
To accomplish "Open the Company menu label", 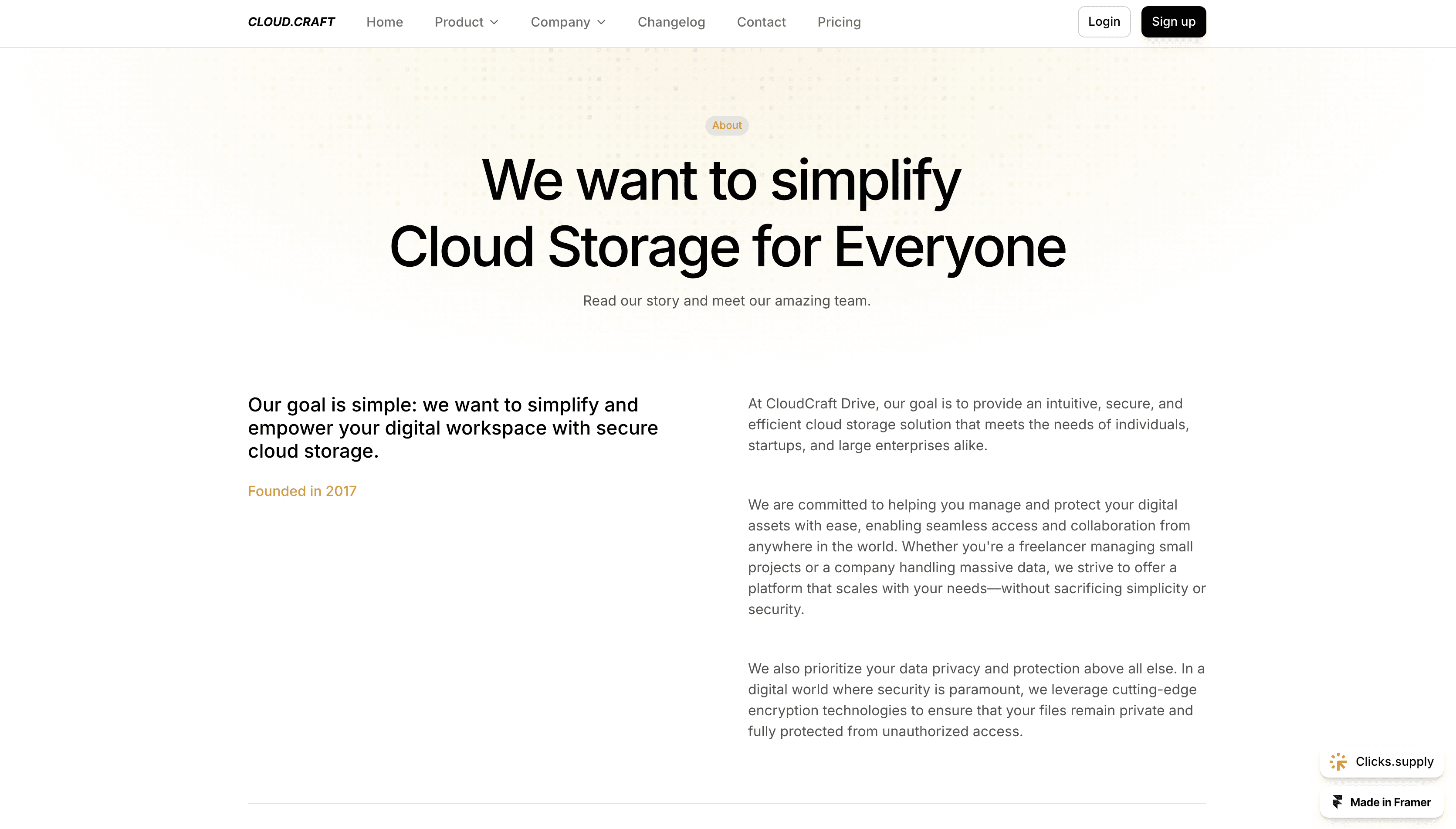I will [560, 22].
